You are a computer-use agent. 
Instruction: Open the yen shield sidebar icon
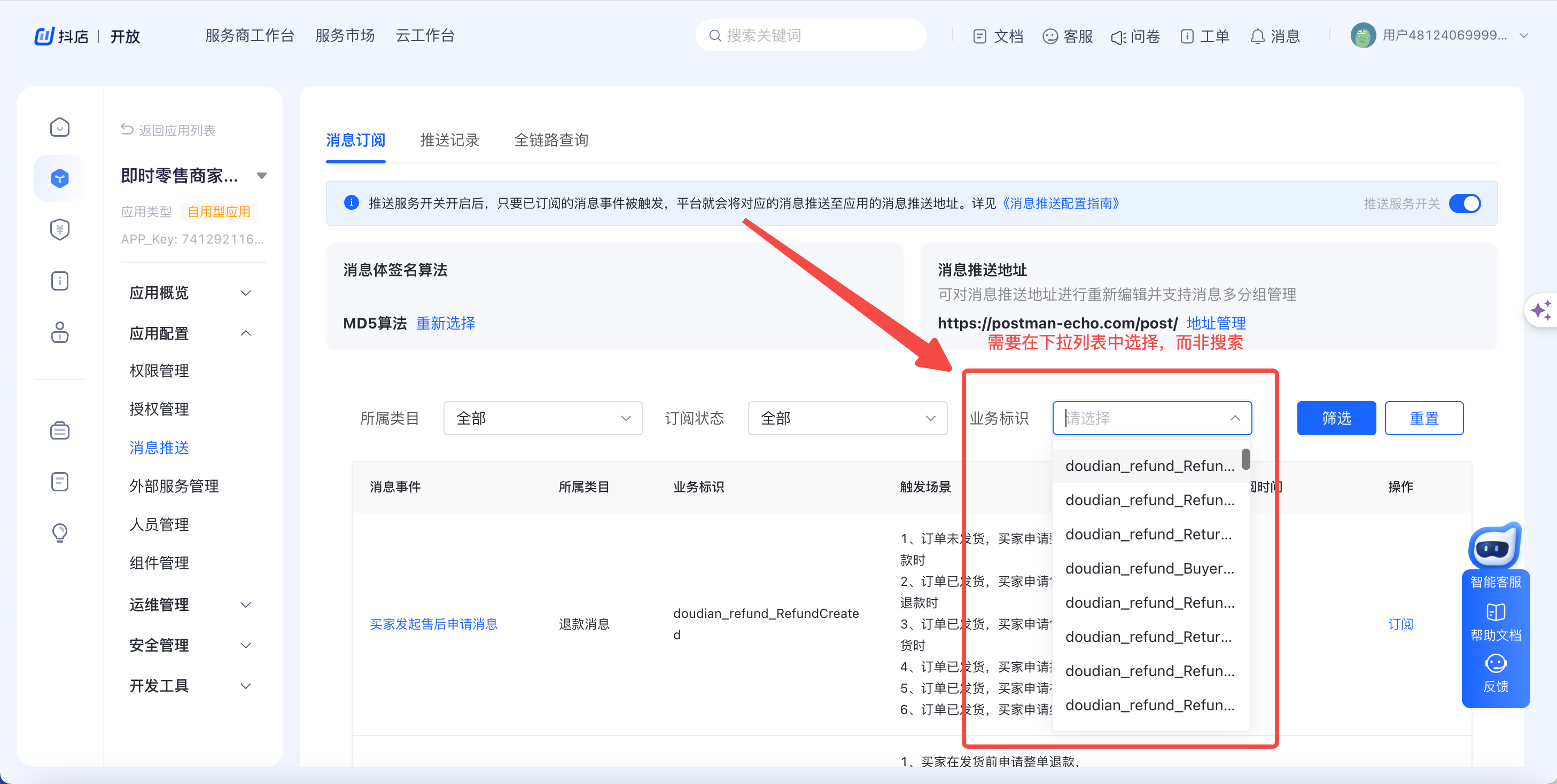coord(59,230)
